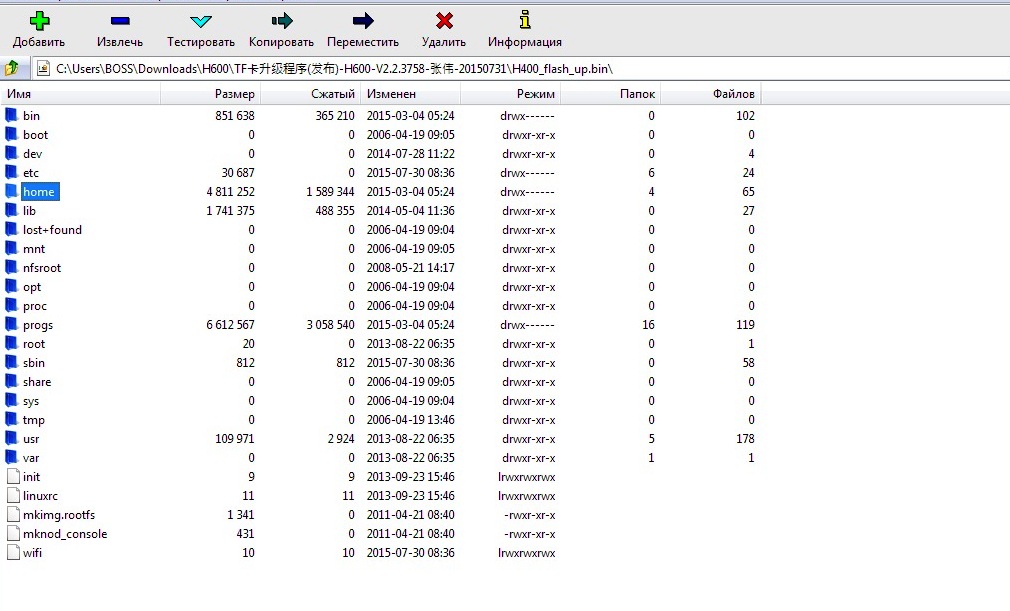Select the usr folder
Viewport: 1010px width, 611px height.
31,439
